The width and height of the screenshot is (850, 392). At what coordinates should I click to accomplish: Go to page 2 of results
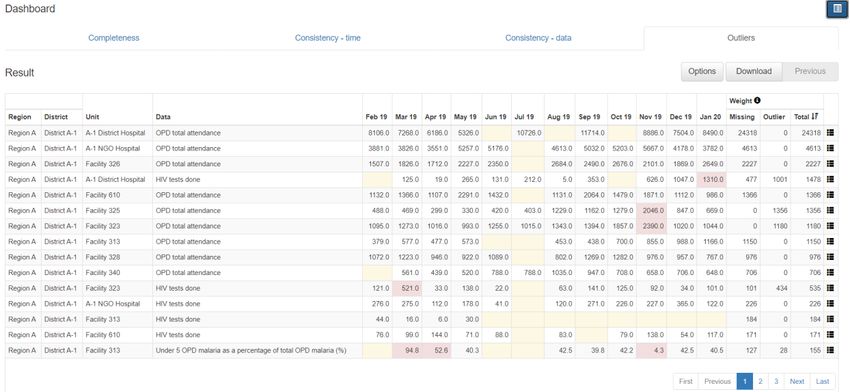pos(761,382)
